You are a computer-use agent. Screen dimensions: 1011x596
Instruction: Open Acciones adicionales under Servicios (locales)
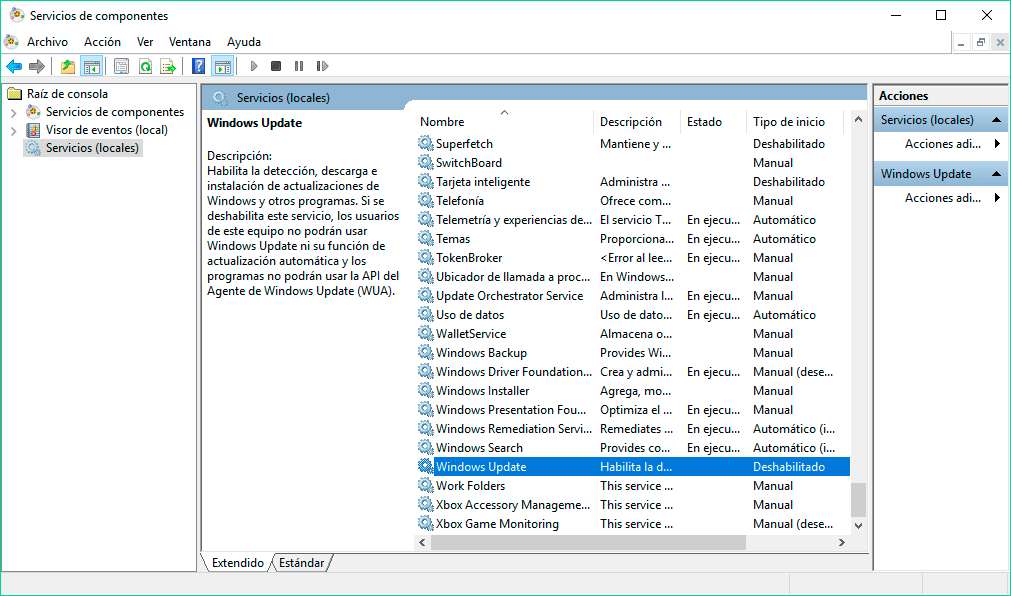[x=943, y=144]
